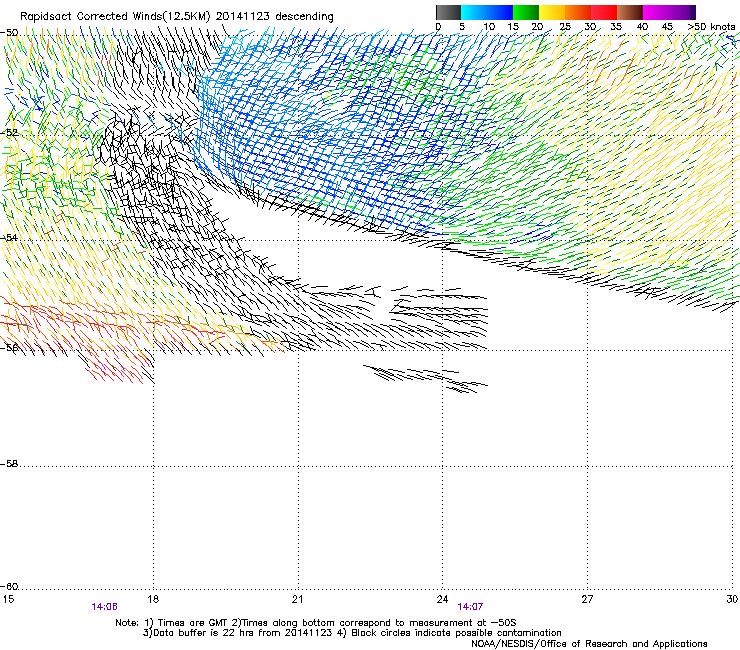Click the brown 35-40 knots color band
Image resolution: width=740 pixels, height=650 pixels.
(630, 12)
